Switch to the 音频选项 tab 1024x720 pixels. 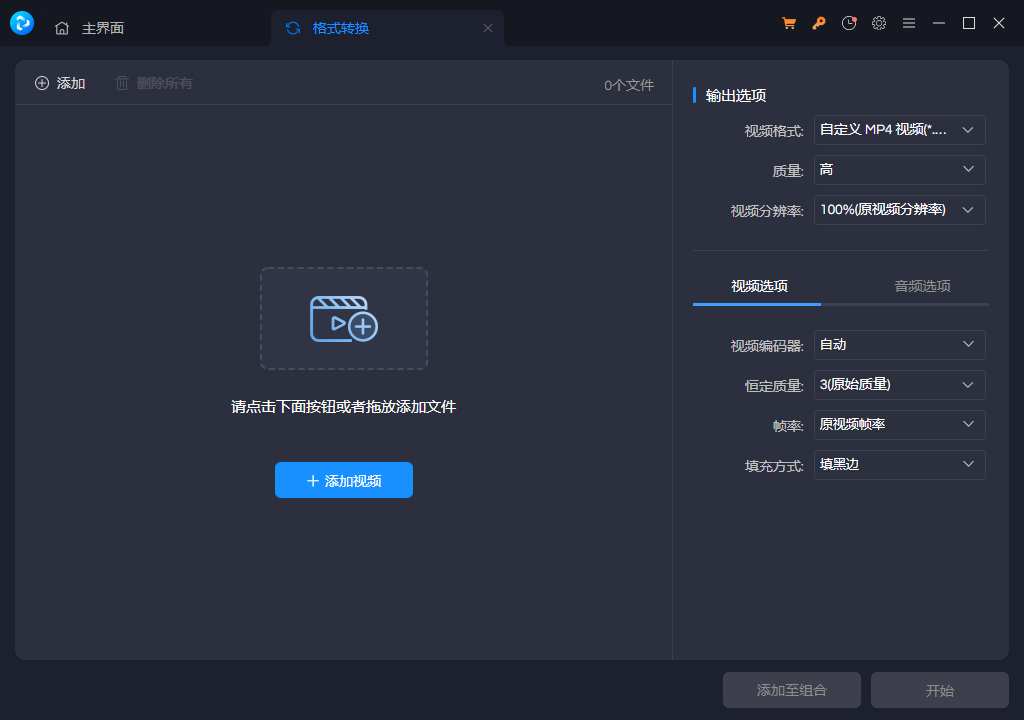tap(923, 285)
